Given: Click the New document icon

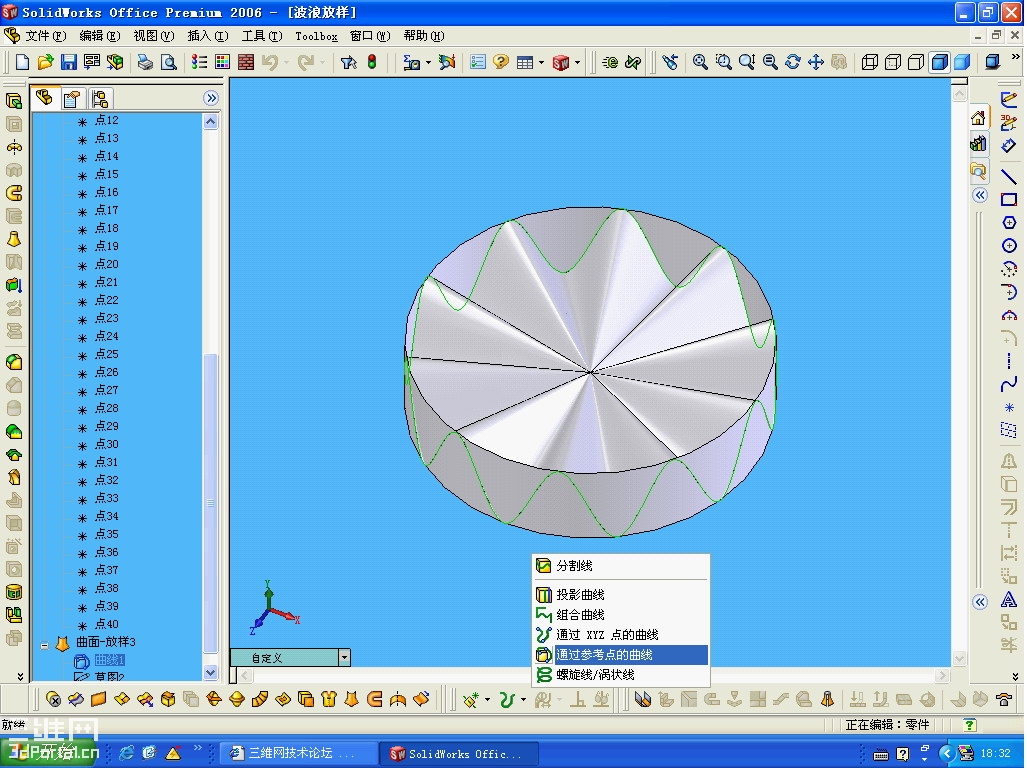Looking at the screenshot, I should click(22, 62).
